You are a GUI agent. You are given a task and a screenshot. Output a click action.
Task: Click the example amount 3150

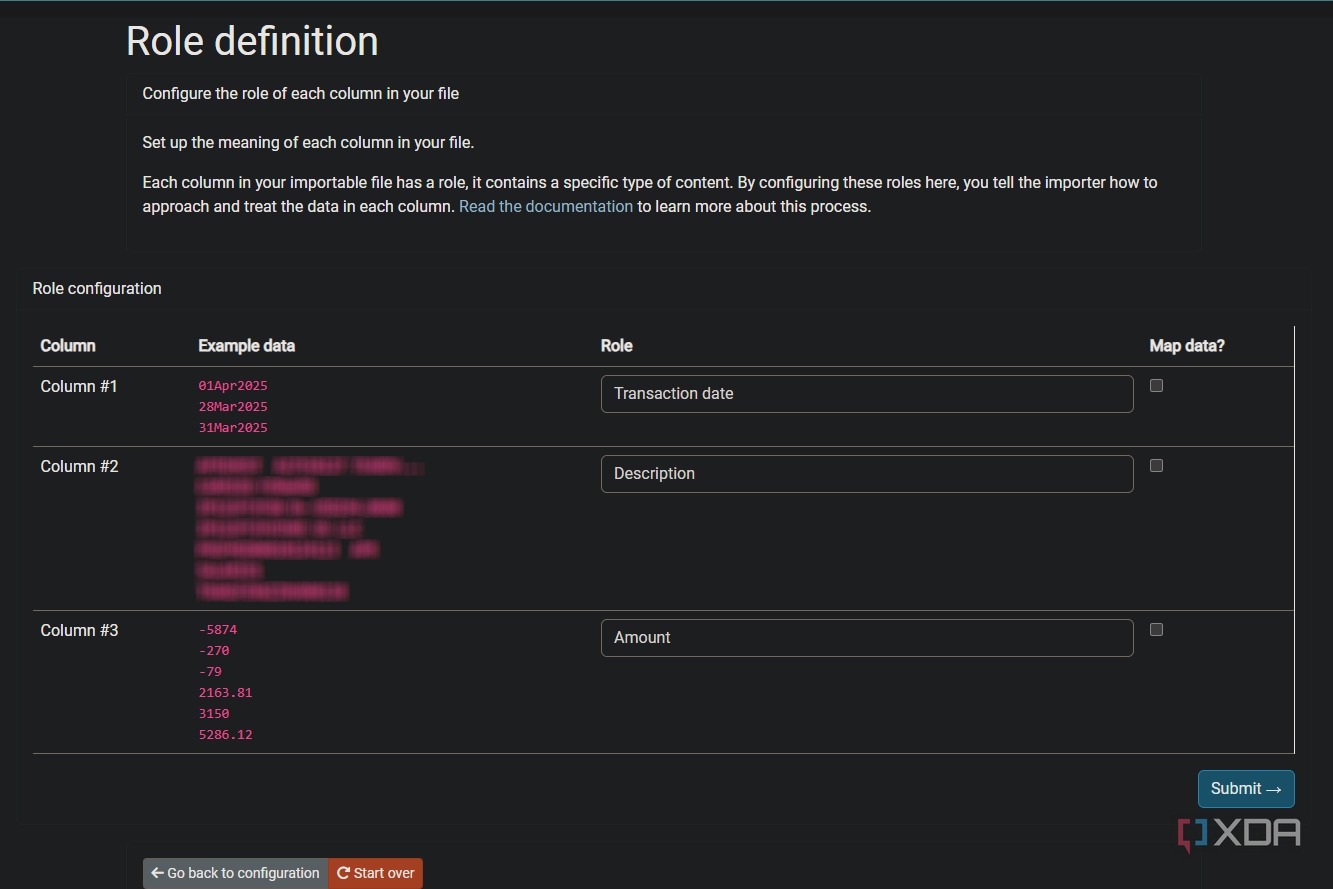214,714
